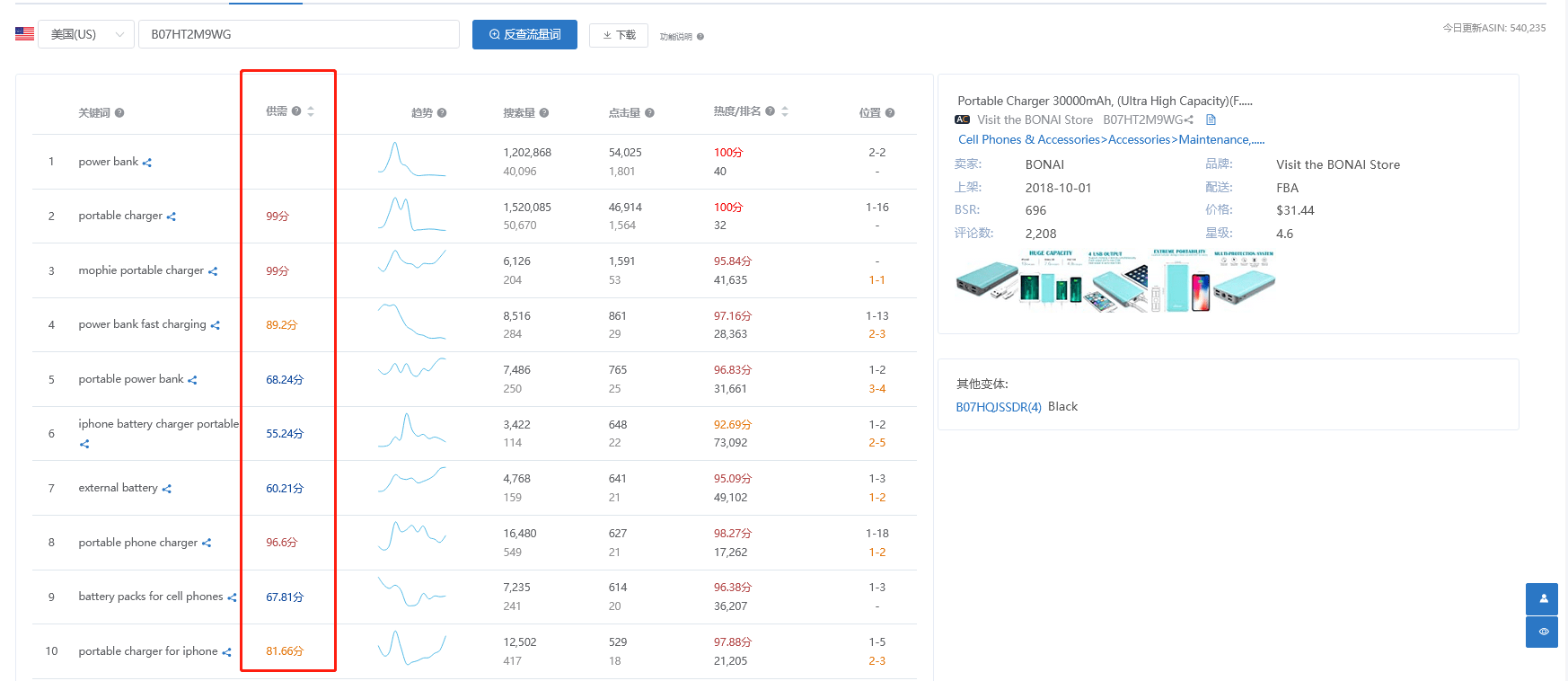
Task: Click help icon beside 搜索量 column header
Action: click(544, 113)
